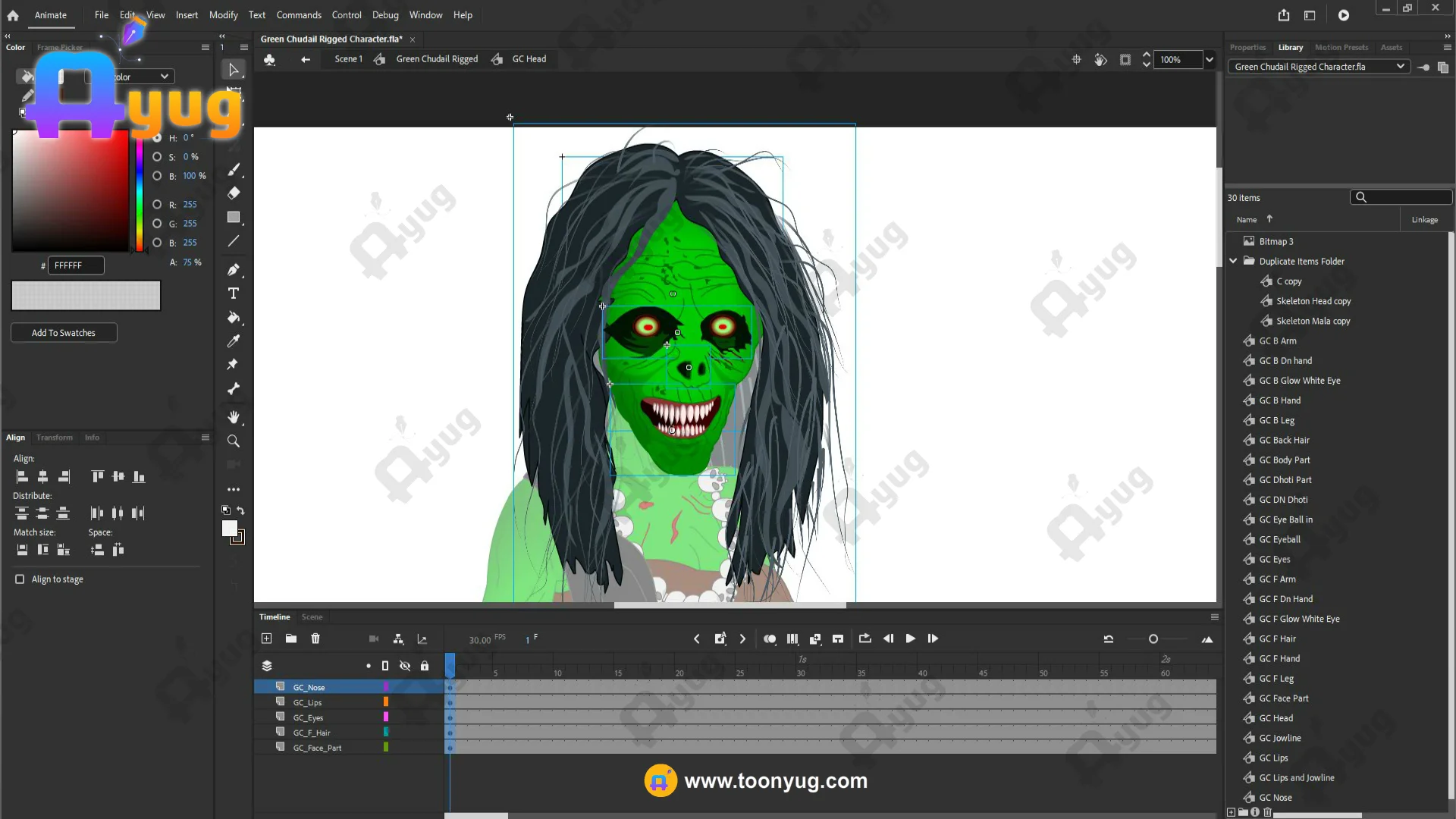
Task: Select the Text tool
Action: pos(234,293)
